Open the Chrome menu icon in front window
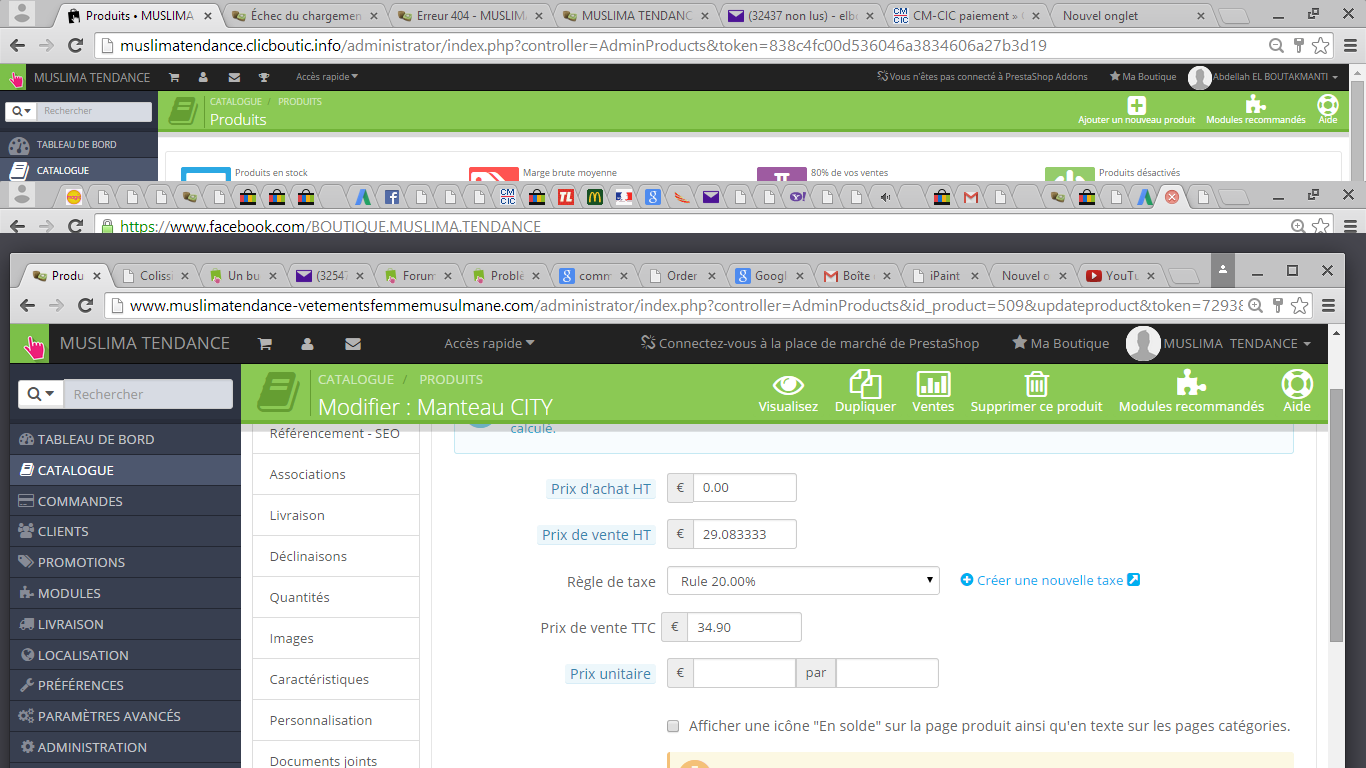The width and height of the screenshot is (1366, 768). click(x=1329, y=305)
